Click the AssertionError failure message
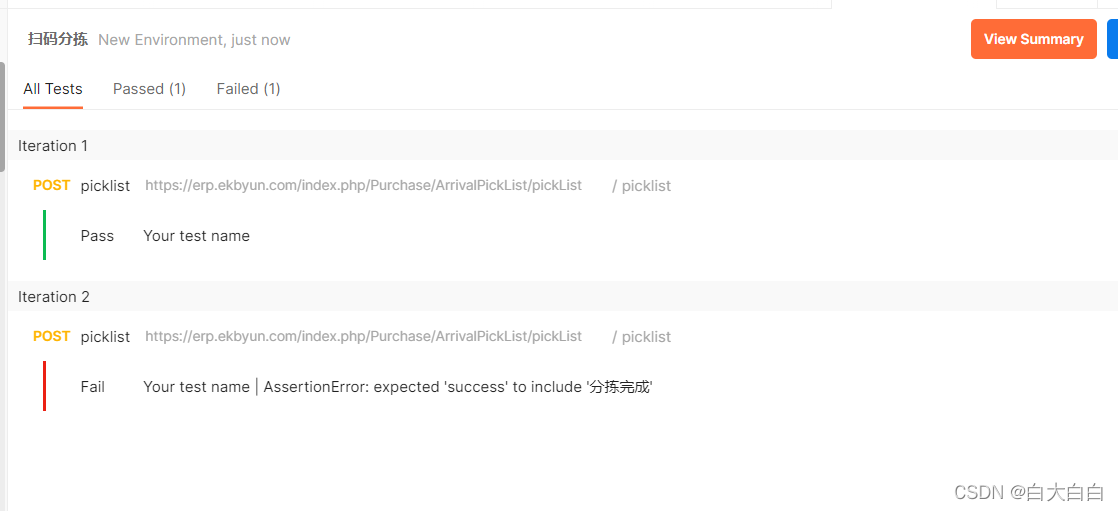This screenshot has width=1118, height=511. (458, 387)
